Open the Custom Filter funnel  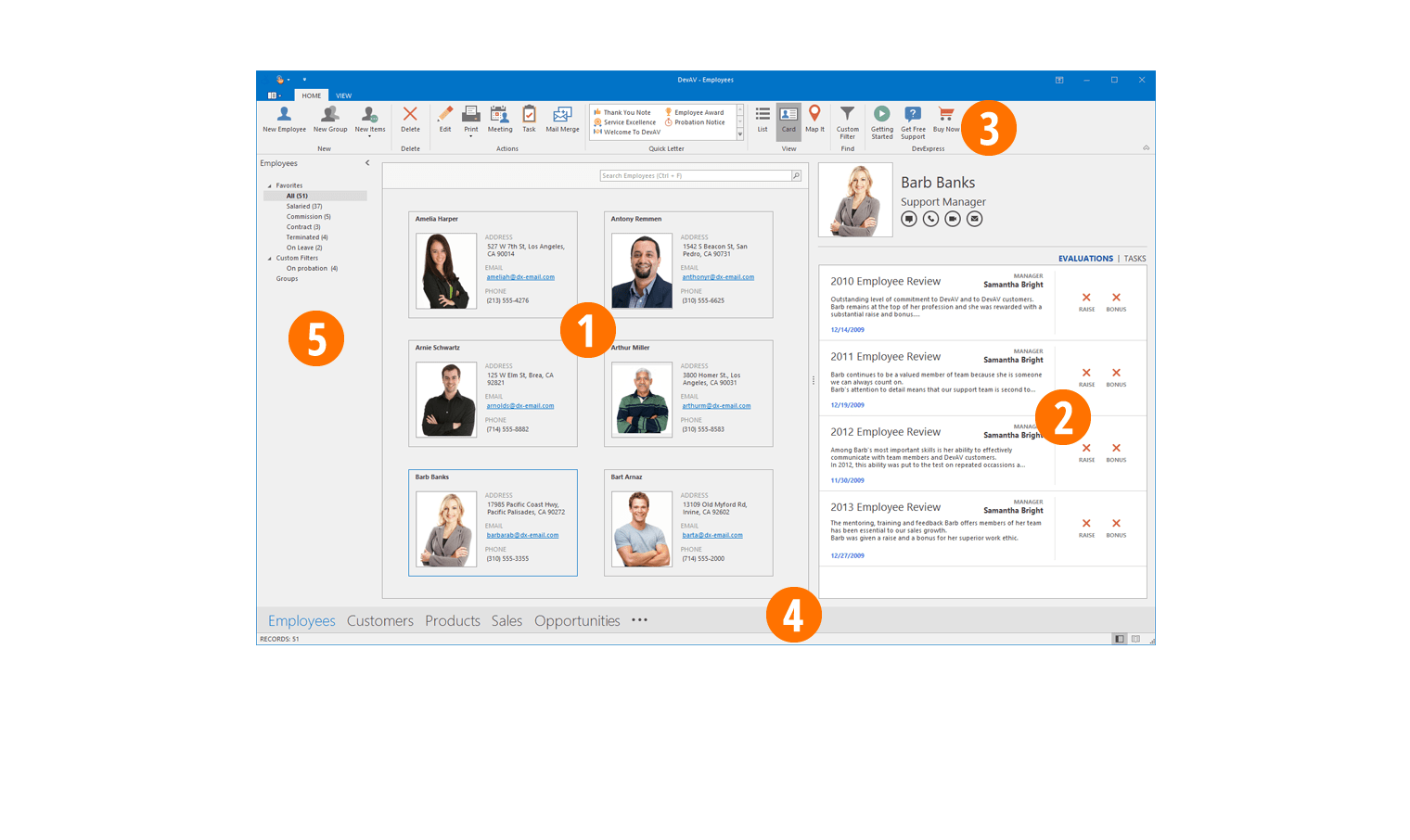coord(847,115)
